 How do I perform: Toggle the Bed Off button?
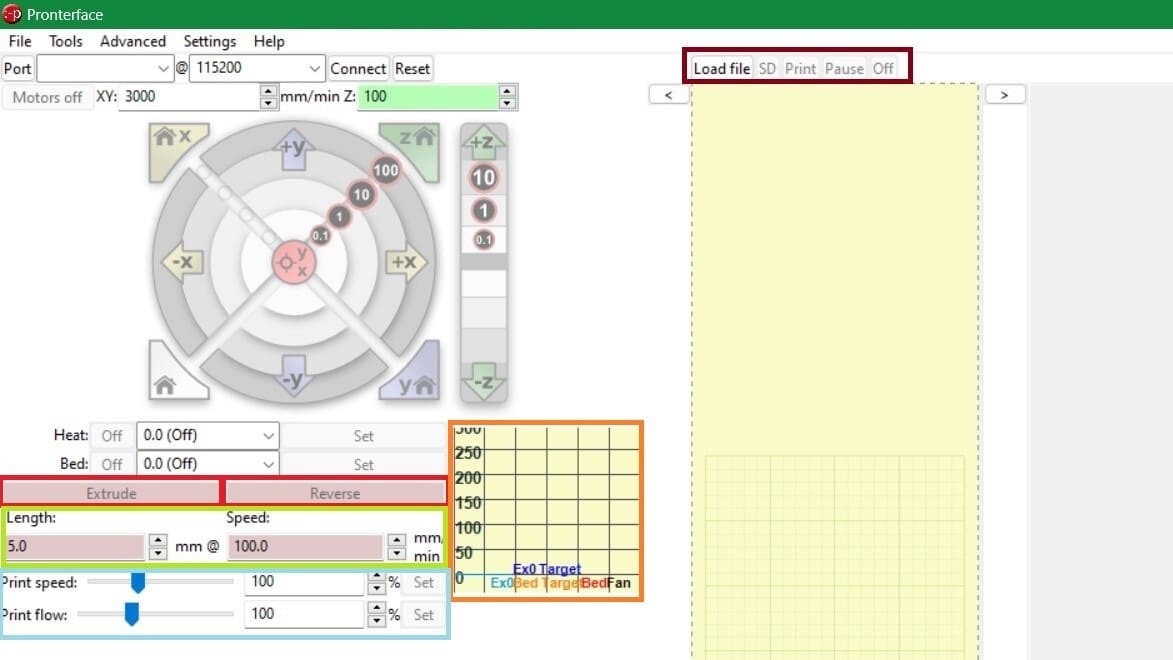pyautogui.click(x=111, y=464)
